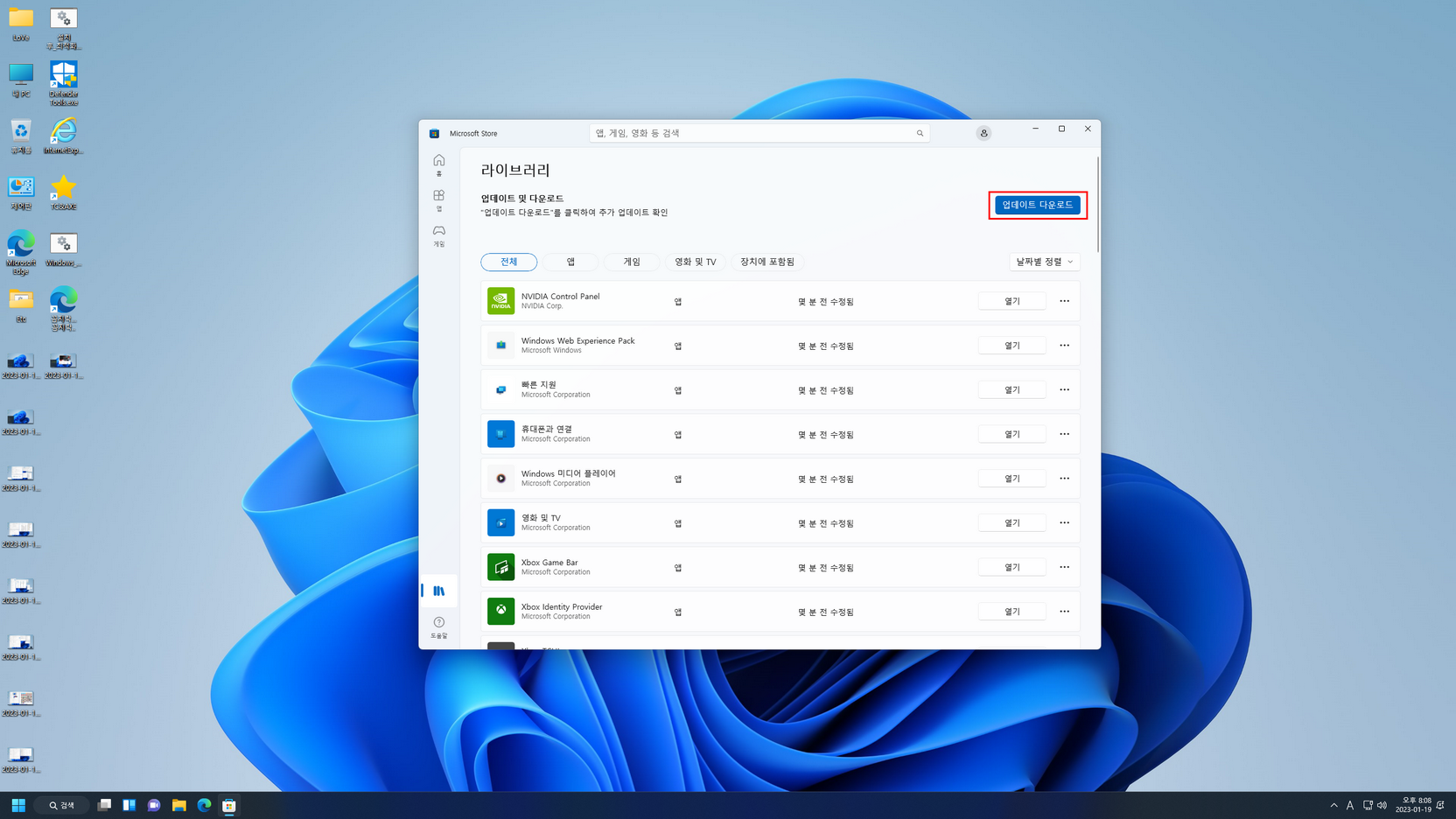The height and width of the screenshot is (819, 1456).
Task: Select the Recycle Bin desktop icon
Action: point(21,136)
